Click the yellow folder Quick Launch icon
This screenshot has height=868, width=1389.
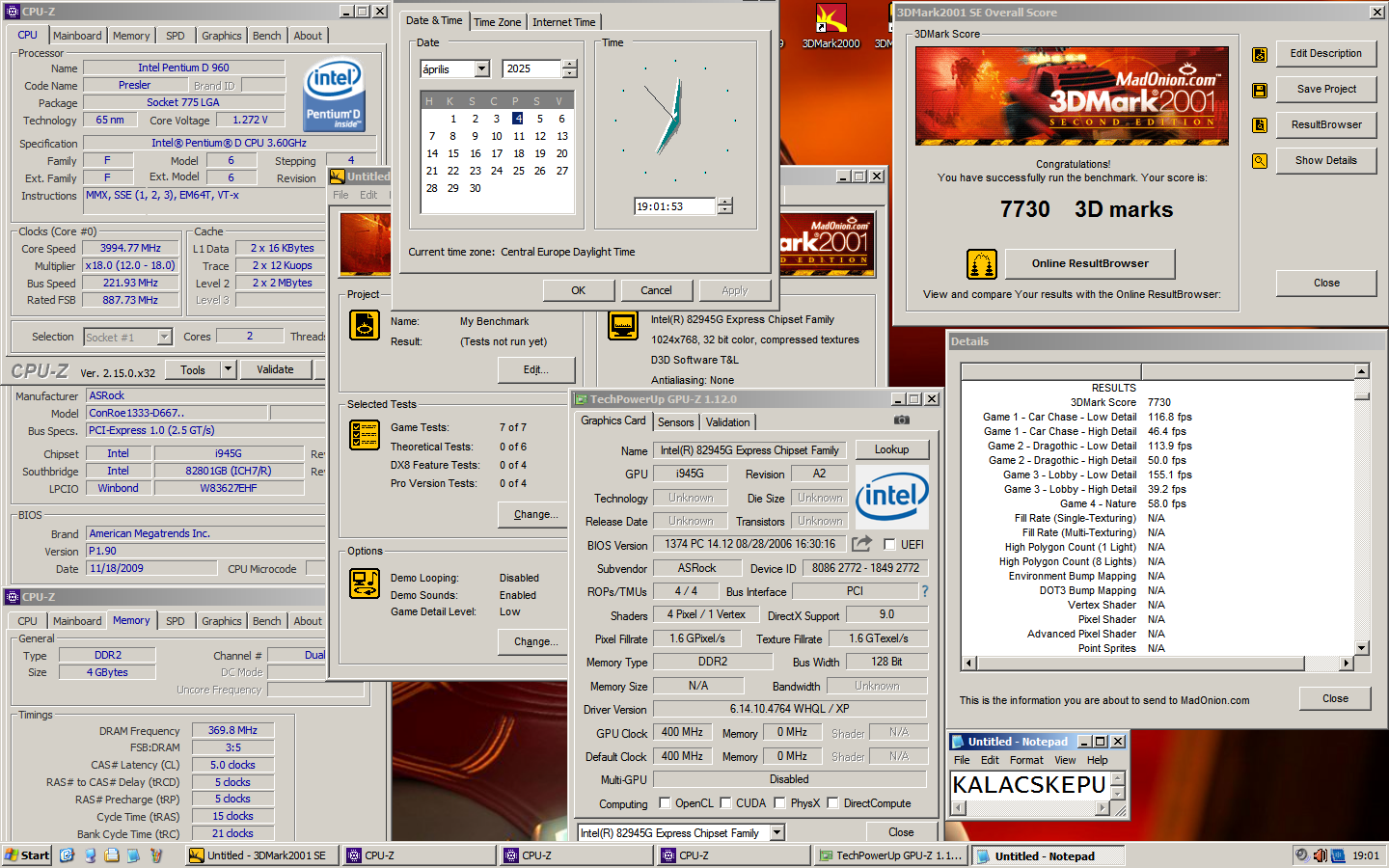[x=112, y=855]
